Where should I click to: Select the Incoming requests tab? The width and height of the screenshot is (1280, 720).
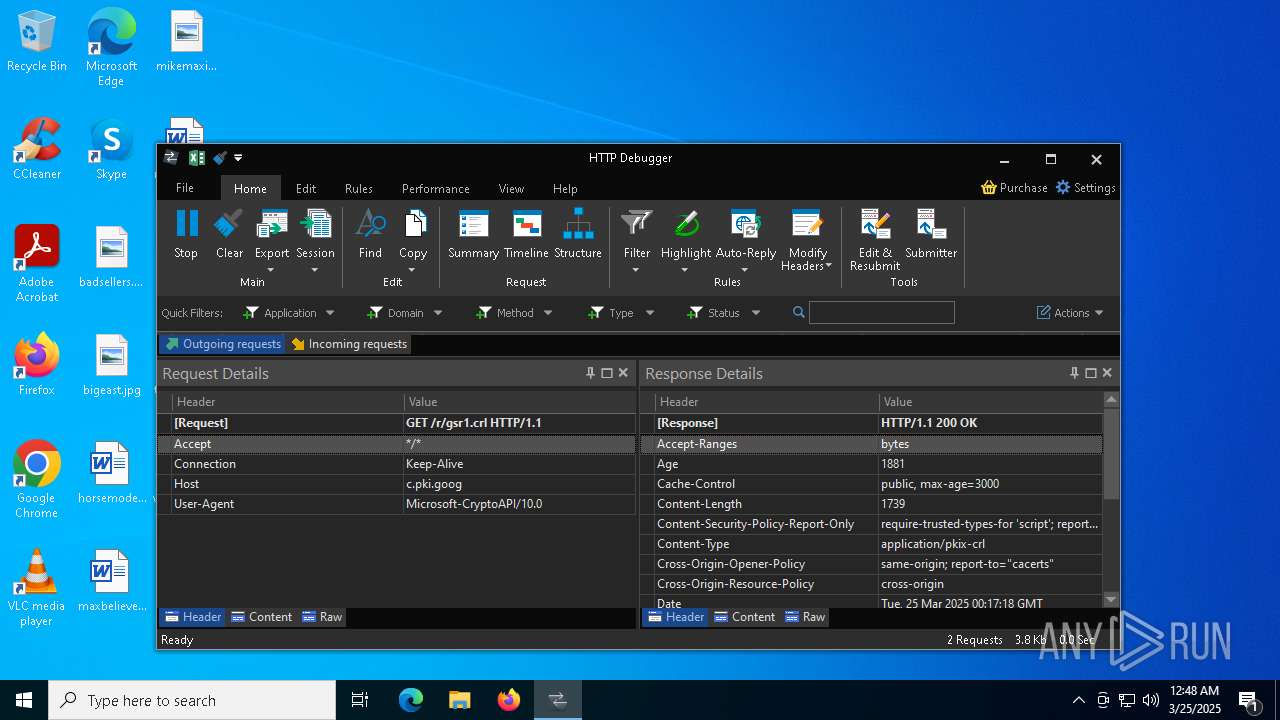(x=349, y=344)
